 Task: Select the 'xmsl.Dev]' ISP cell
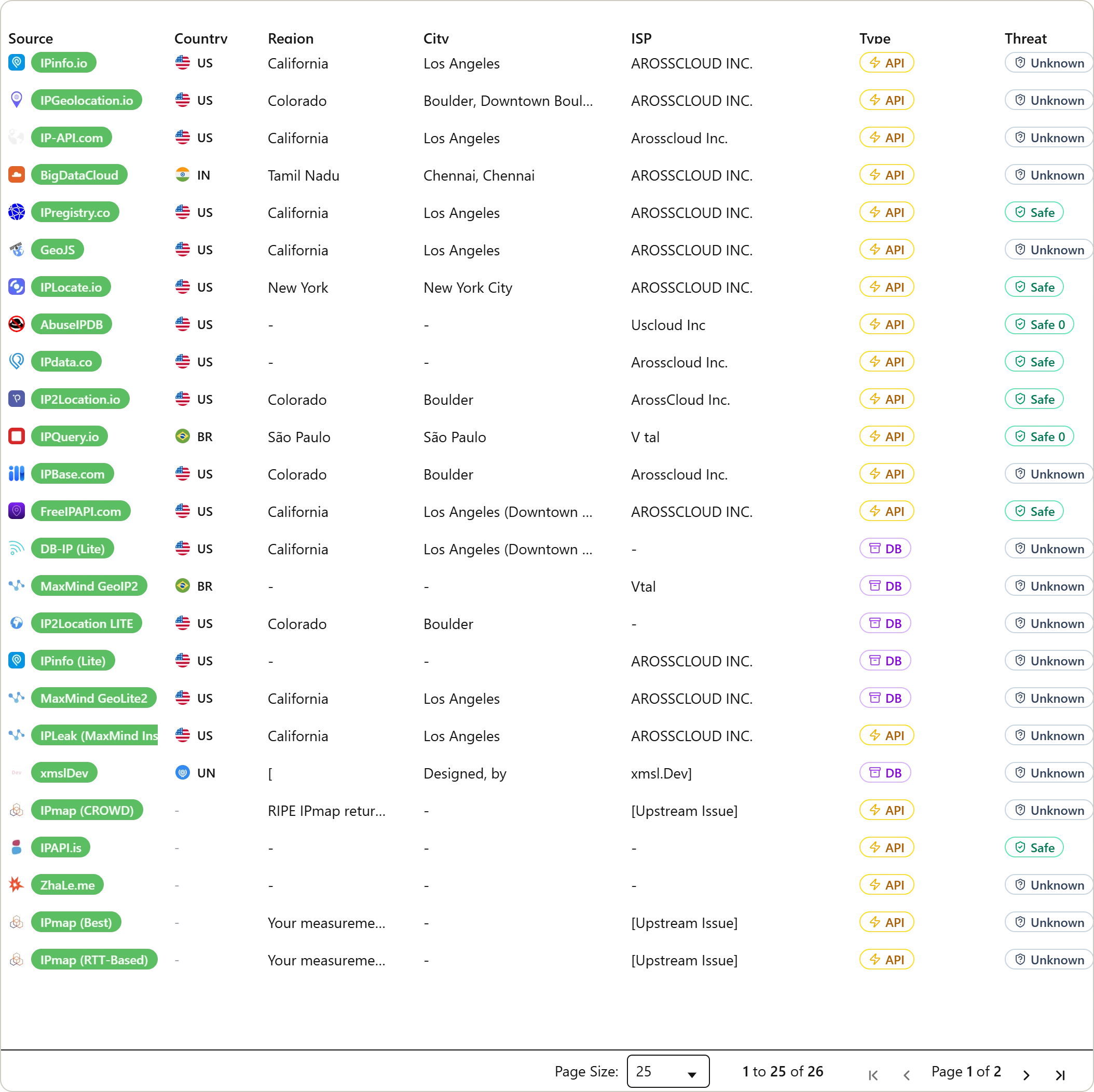click(661, 774)
